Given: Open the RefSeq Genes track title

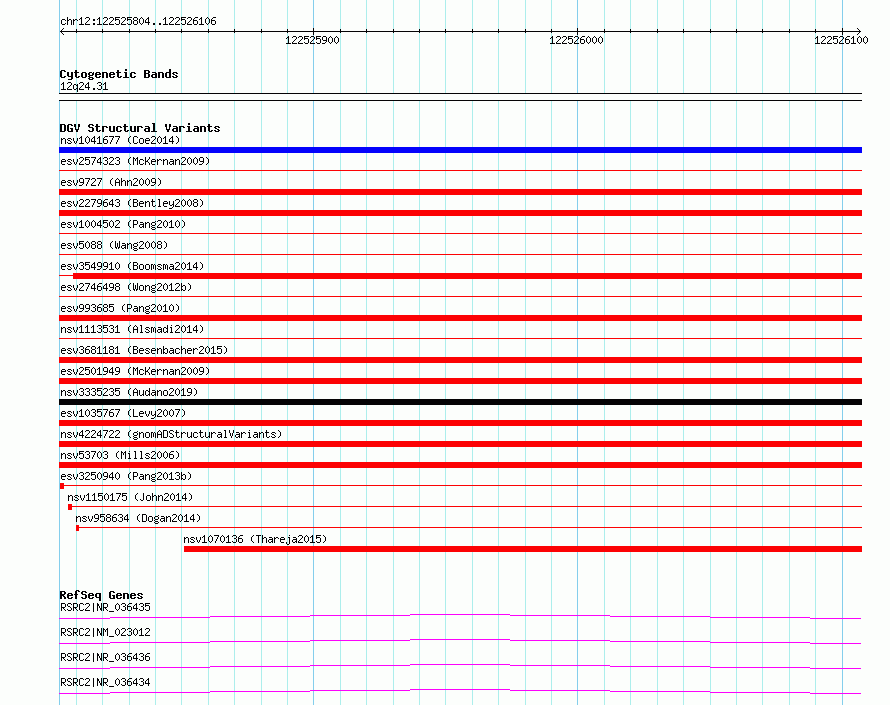Looking at the screenshot, I should click(x=101, y=595).
